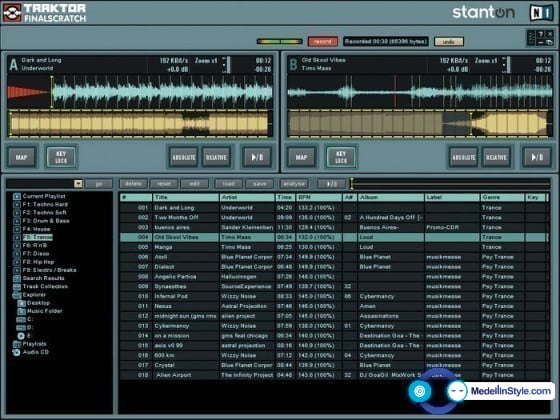This screenshot has height=420, width=560.
Task: Select track 011 Nexus
Action: (x=333, y=306)
